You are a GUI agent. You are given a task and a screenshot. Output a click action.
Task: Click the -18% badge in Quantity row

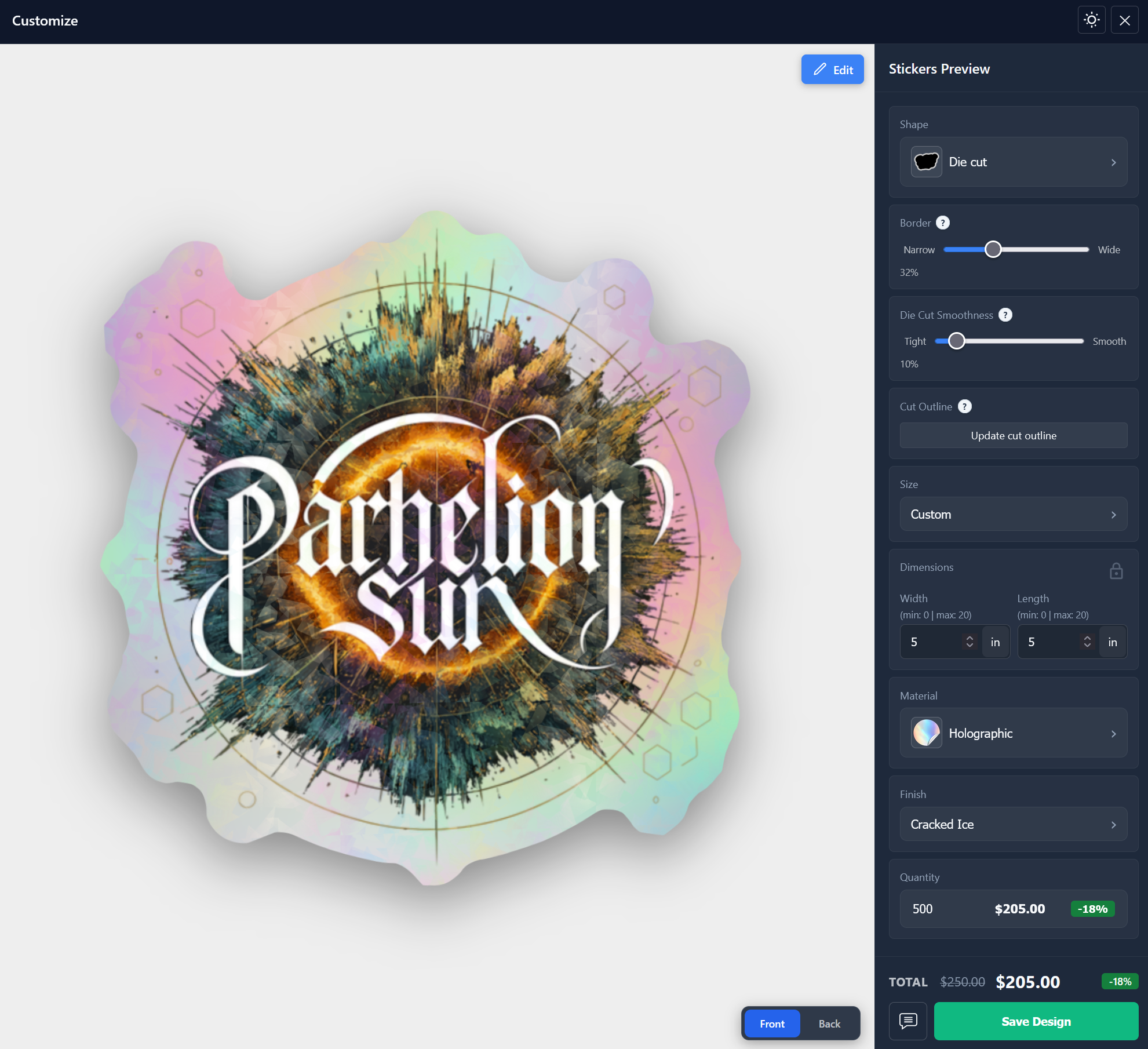tap(1092, 908)
